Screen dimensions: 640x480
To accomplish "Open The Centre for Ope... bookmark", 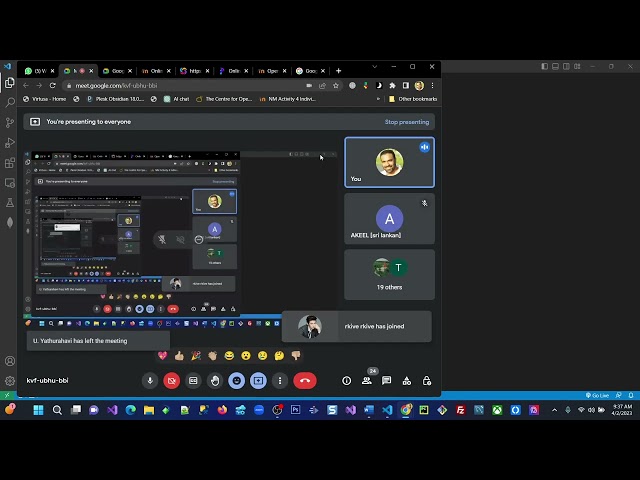I will tap(224, 99).
